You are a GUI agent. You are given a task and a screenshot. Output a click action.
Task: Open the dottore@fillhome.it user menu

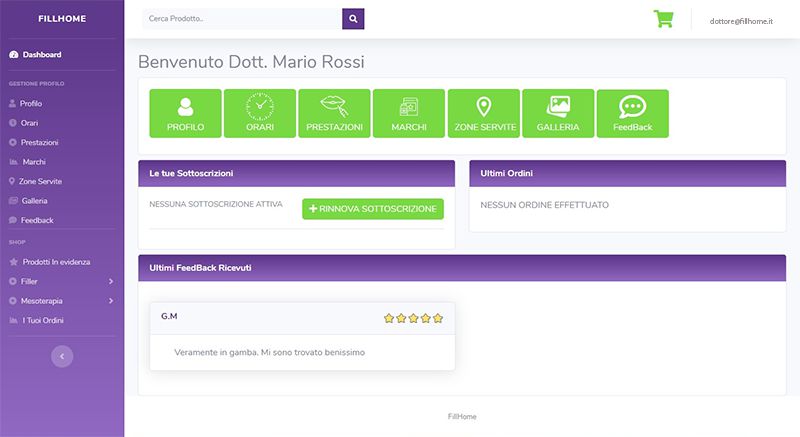pyautogui.click(x=741, y=20)
